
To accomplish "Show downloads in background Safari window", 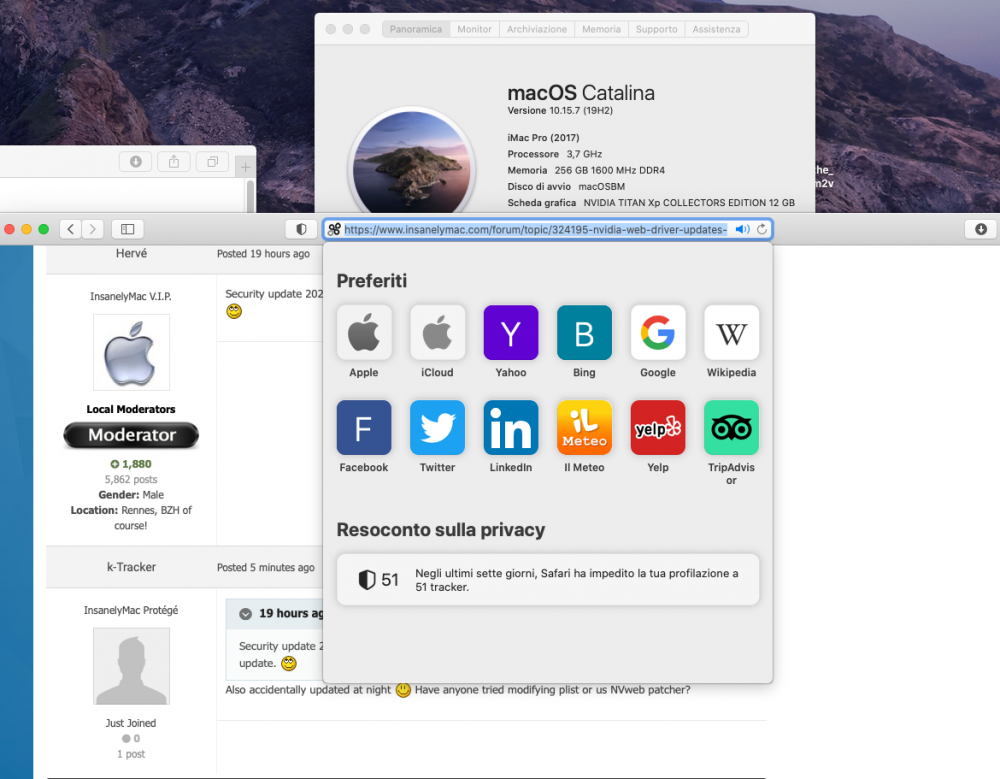I will pos(135,161).
